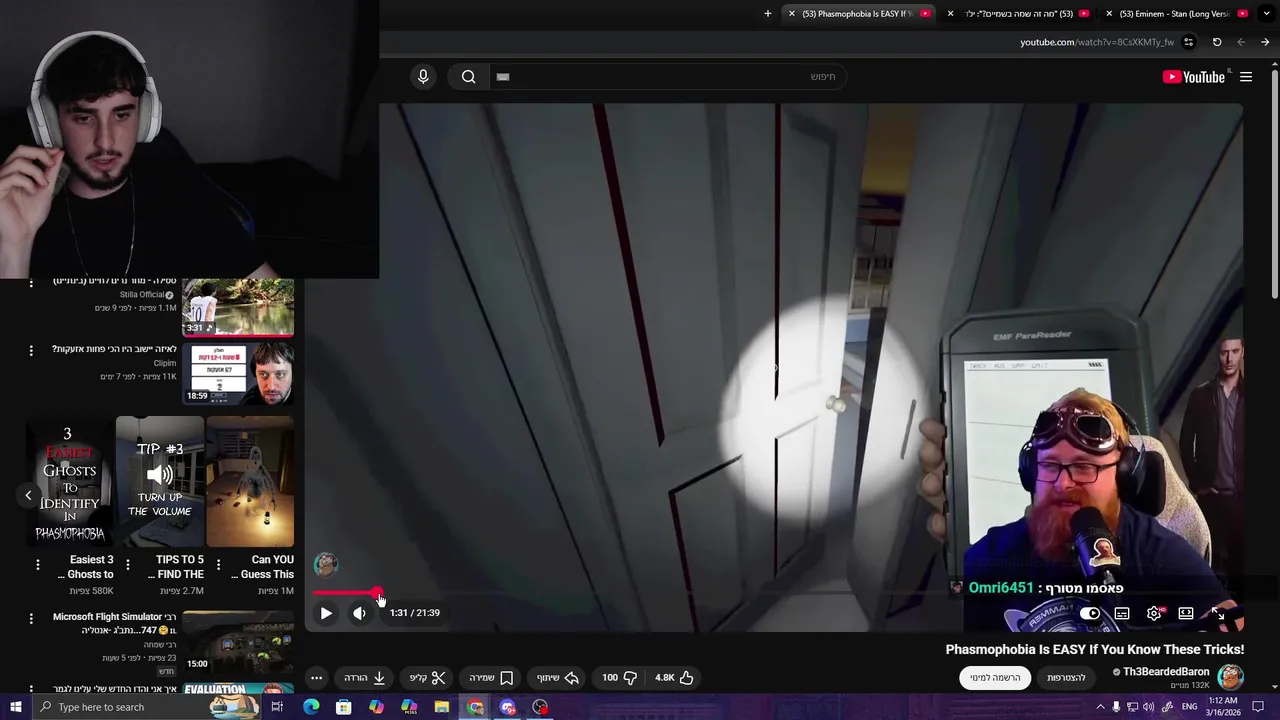Image resolution: width=1280 pixels, height=720 pixels.
Task: Open File Explorer from taskbar
Action: pos(441,707)
